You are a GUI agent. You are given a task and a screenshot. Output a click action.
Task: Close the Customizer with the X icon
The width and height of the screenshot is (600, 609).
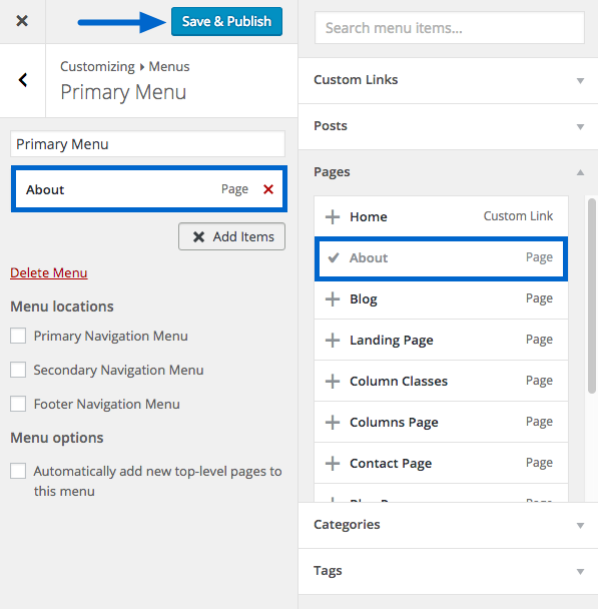tap(22, 21)
